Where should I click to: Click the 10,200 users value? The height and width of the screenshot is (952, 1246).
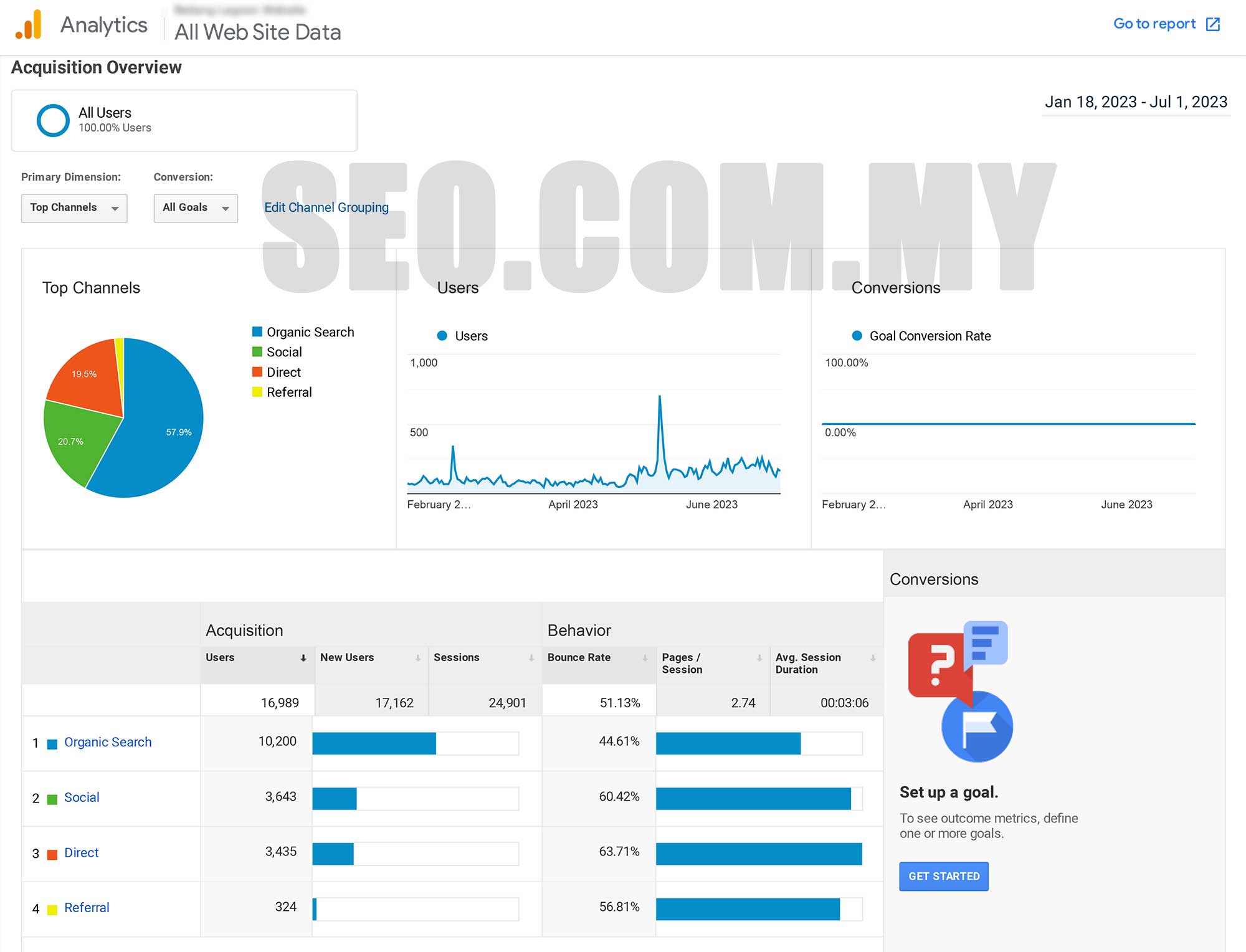277,741
